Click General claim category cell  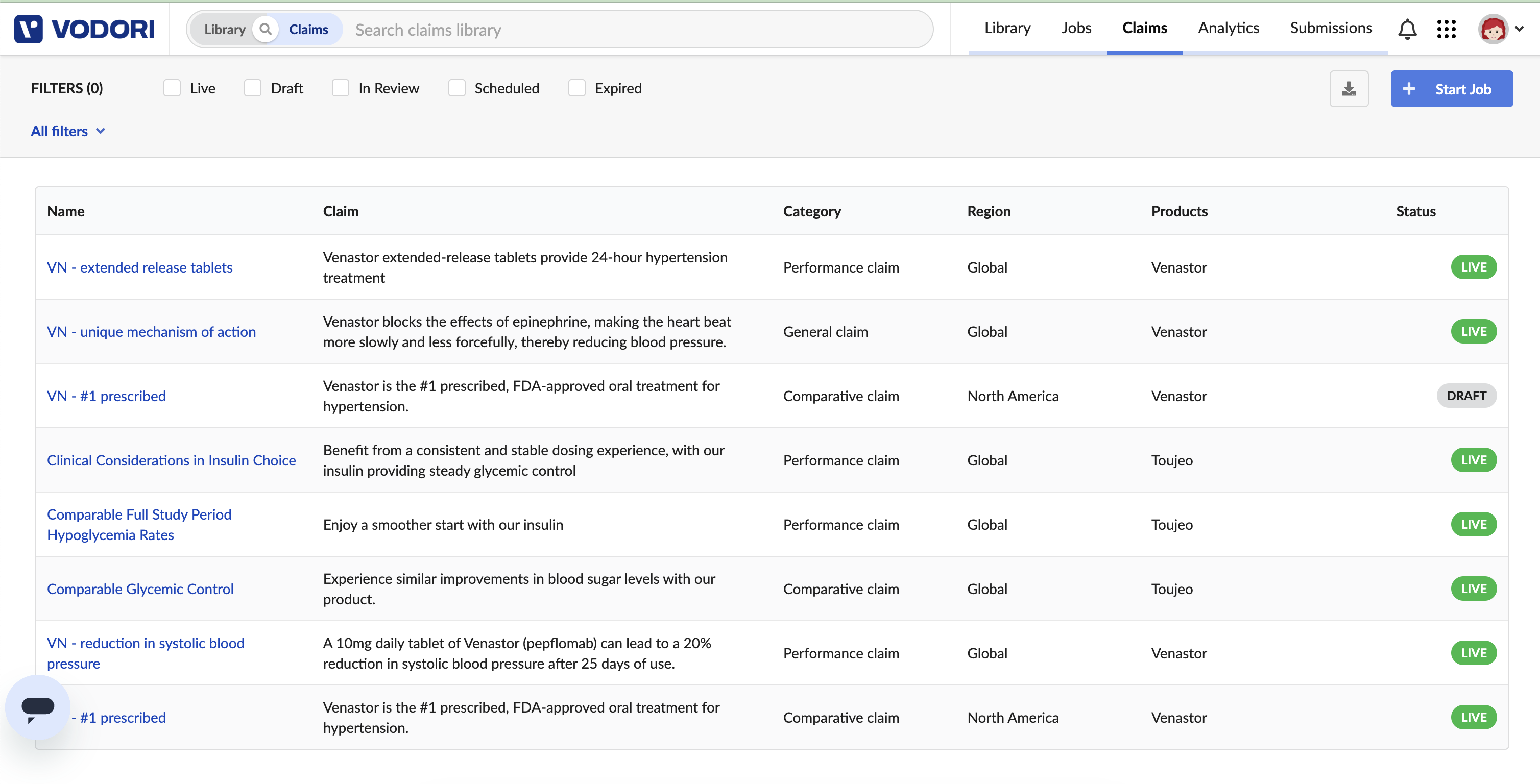tap(826, 332)
